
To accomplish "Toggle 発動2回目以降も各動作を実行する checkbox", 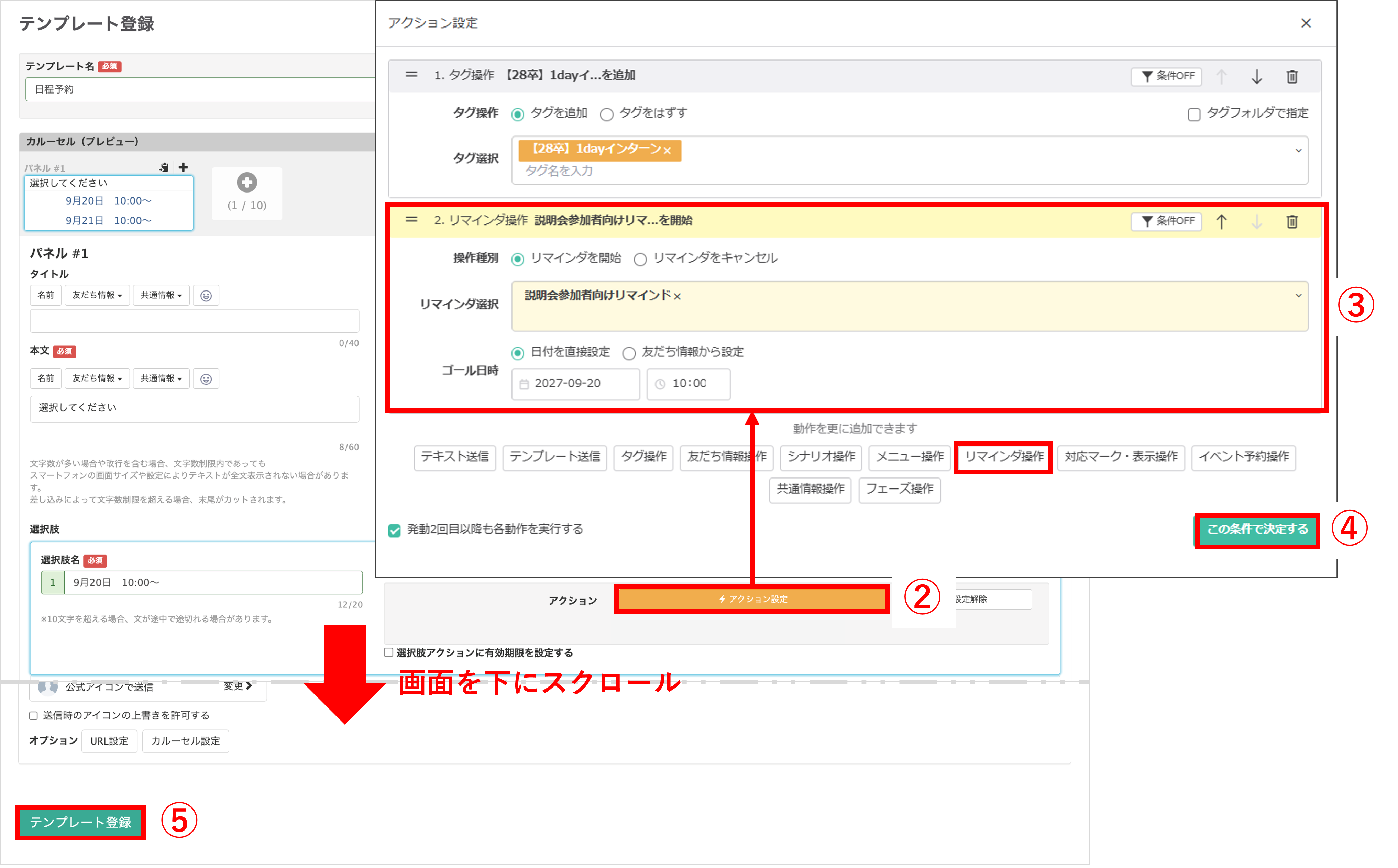I will point(394,530).
